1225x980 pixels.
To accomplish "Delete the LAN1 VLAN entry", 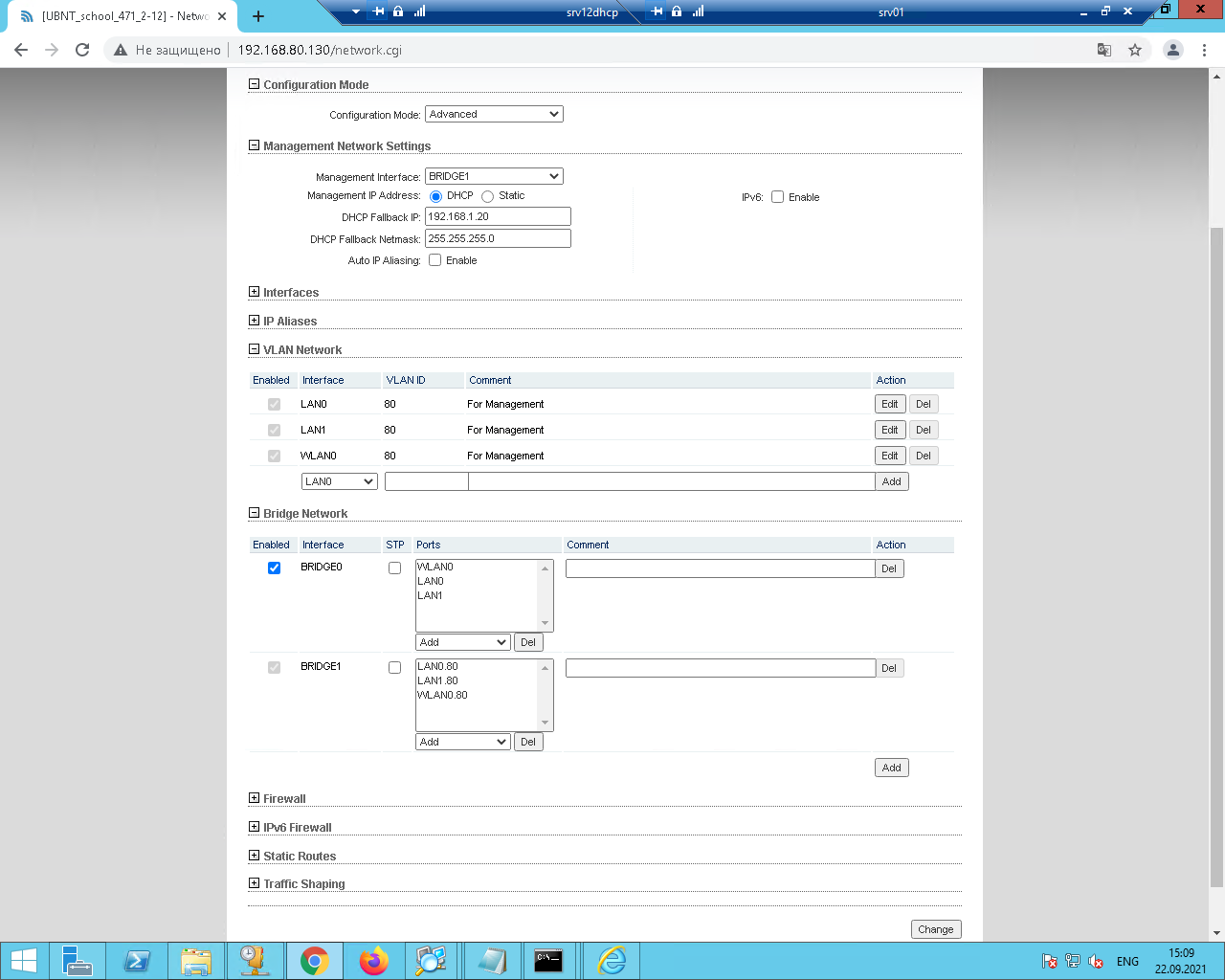I will pyautogui.click(x=924, y=430).
